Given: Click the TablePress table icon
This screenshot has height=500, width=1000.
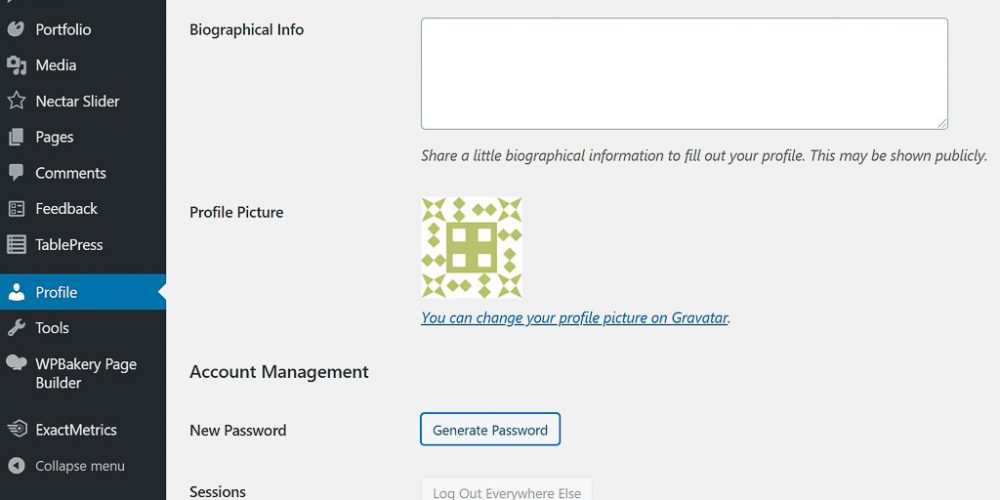Looking at the screenshot, I should pos(16,245).
